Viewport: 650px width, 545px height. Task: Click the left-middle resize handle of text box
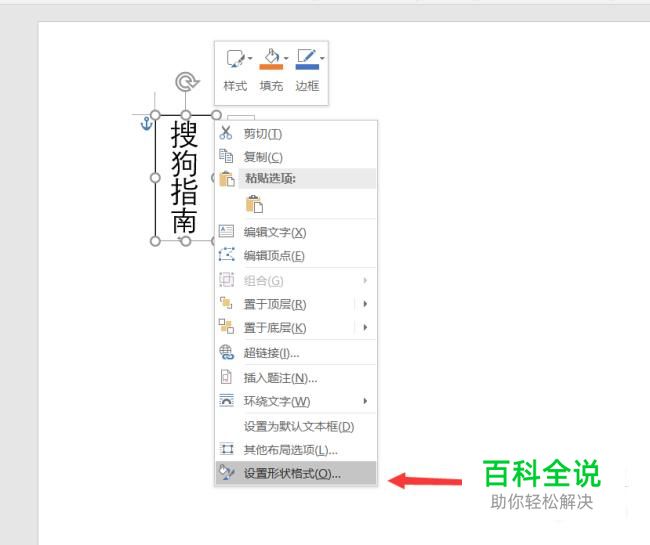click(155, 178)
